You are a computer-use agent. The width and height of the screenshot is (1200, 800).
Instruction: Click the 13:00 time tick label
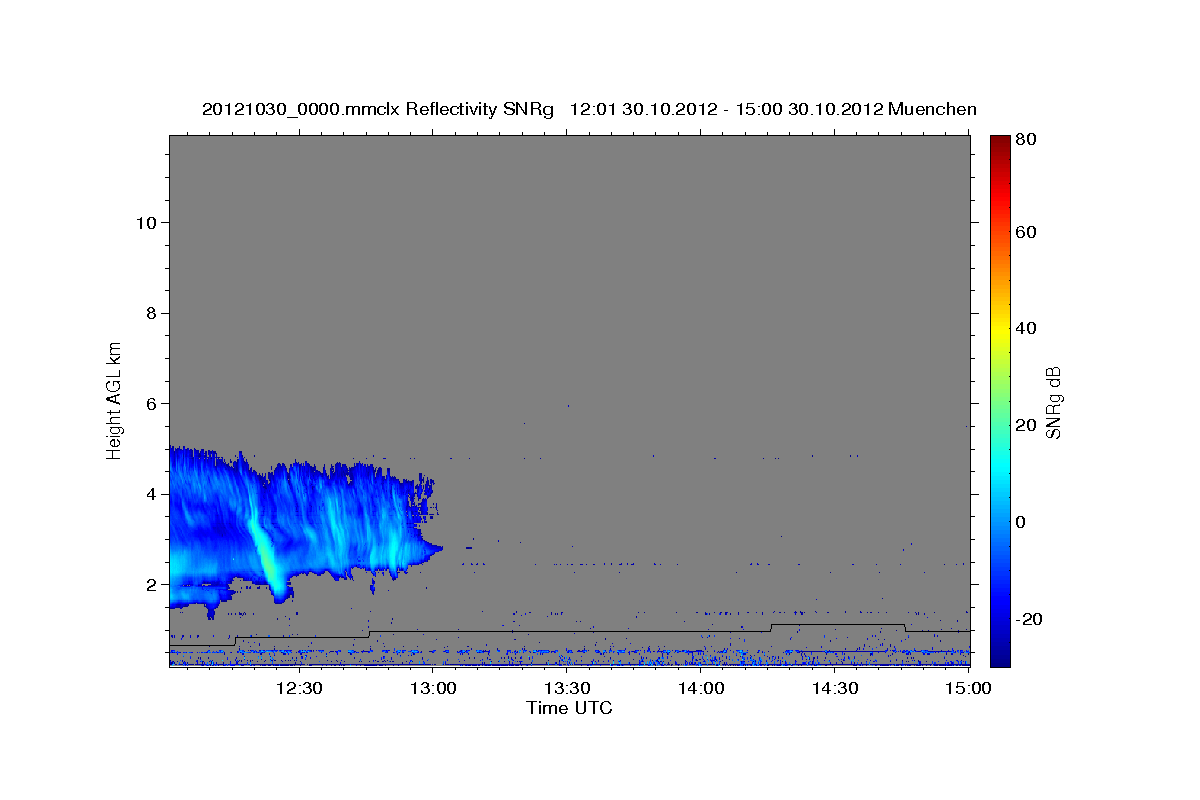pyautogui.click(x=435, y=688)
